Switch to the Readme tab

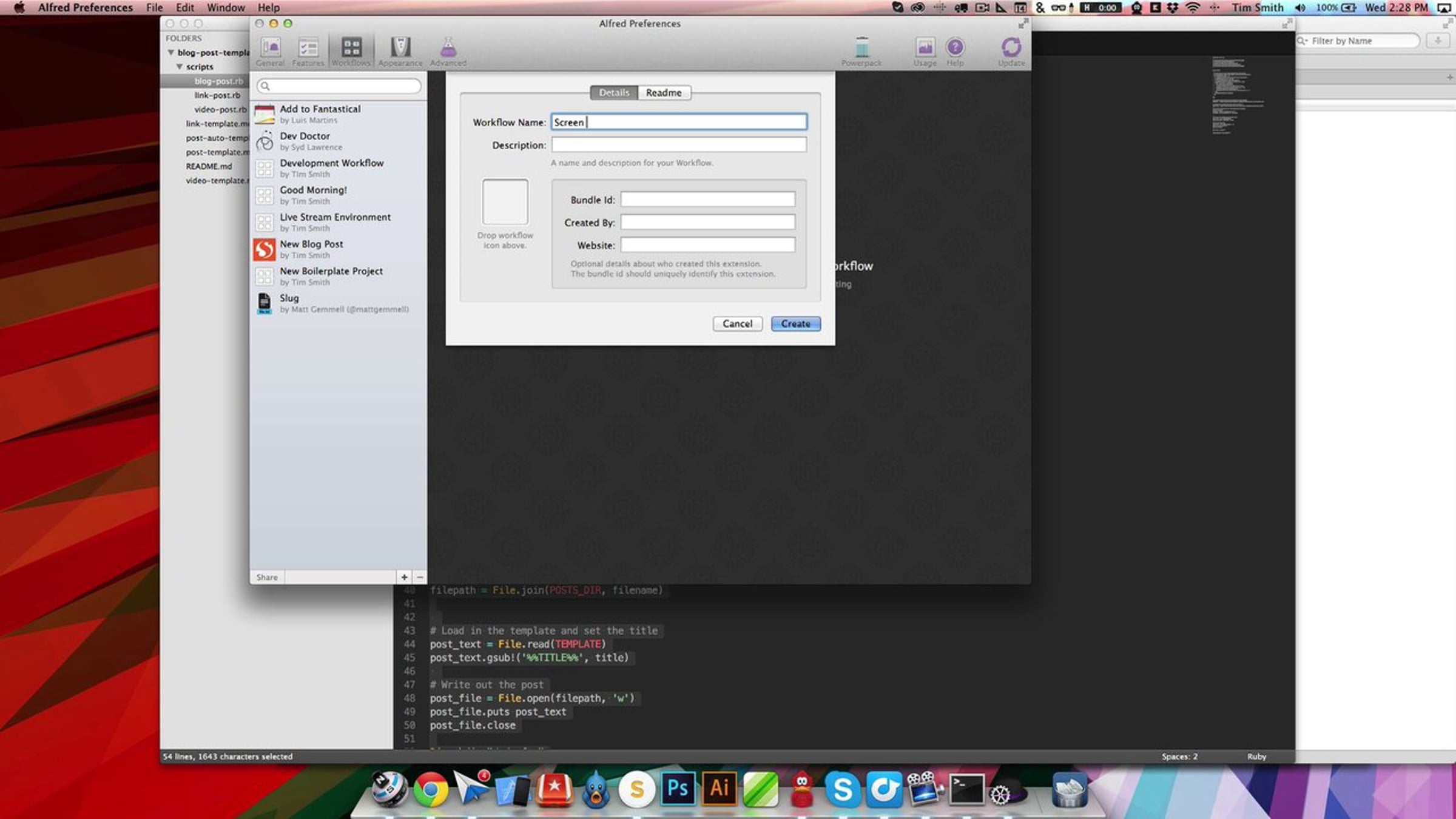coord(663,93)
